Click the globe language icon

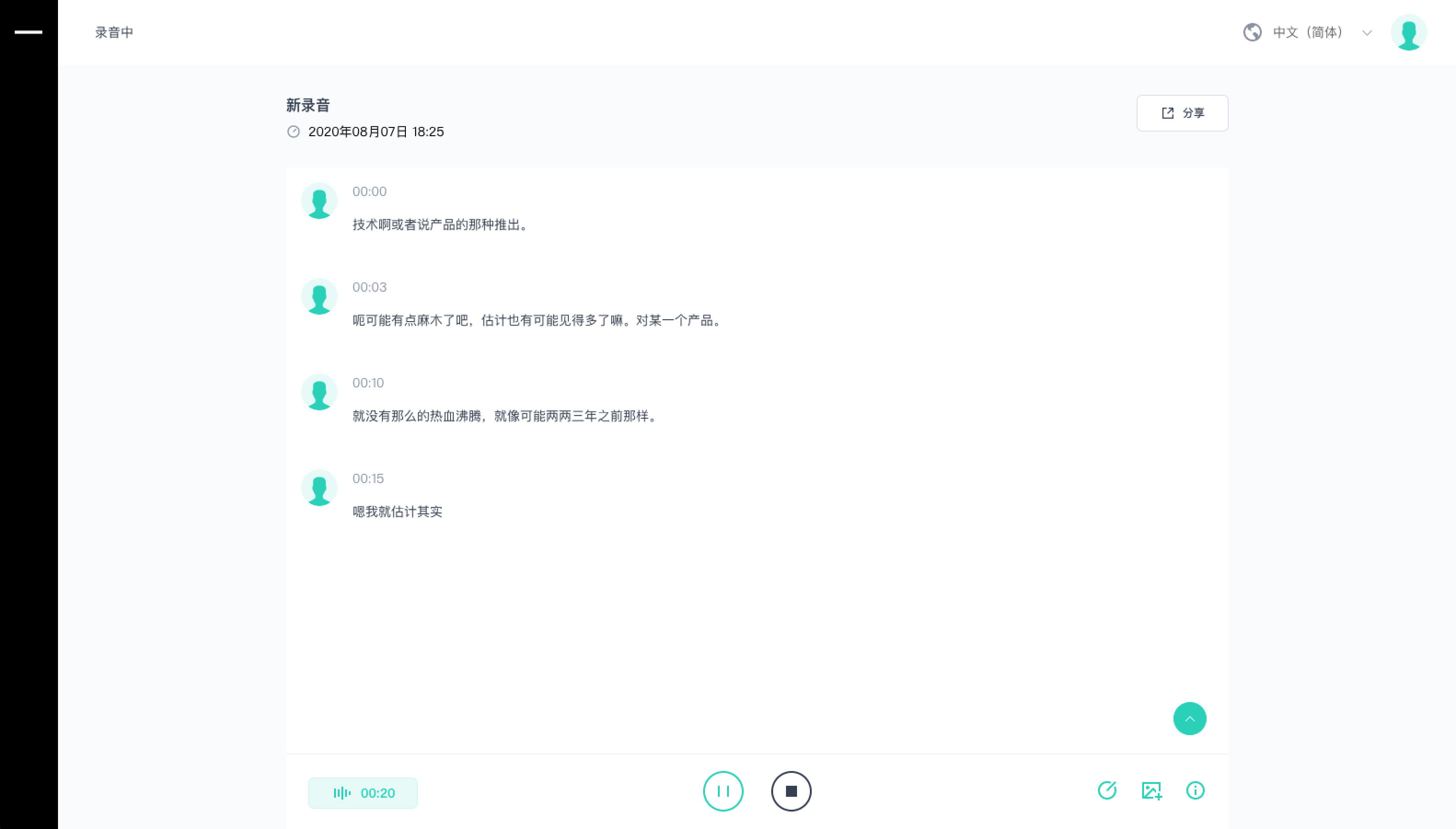[x=1252, y=33]
